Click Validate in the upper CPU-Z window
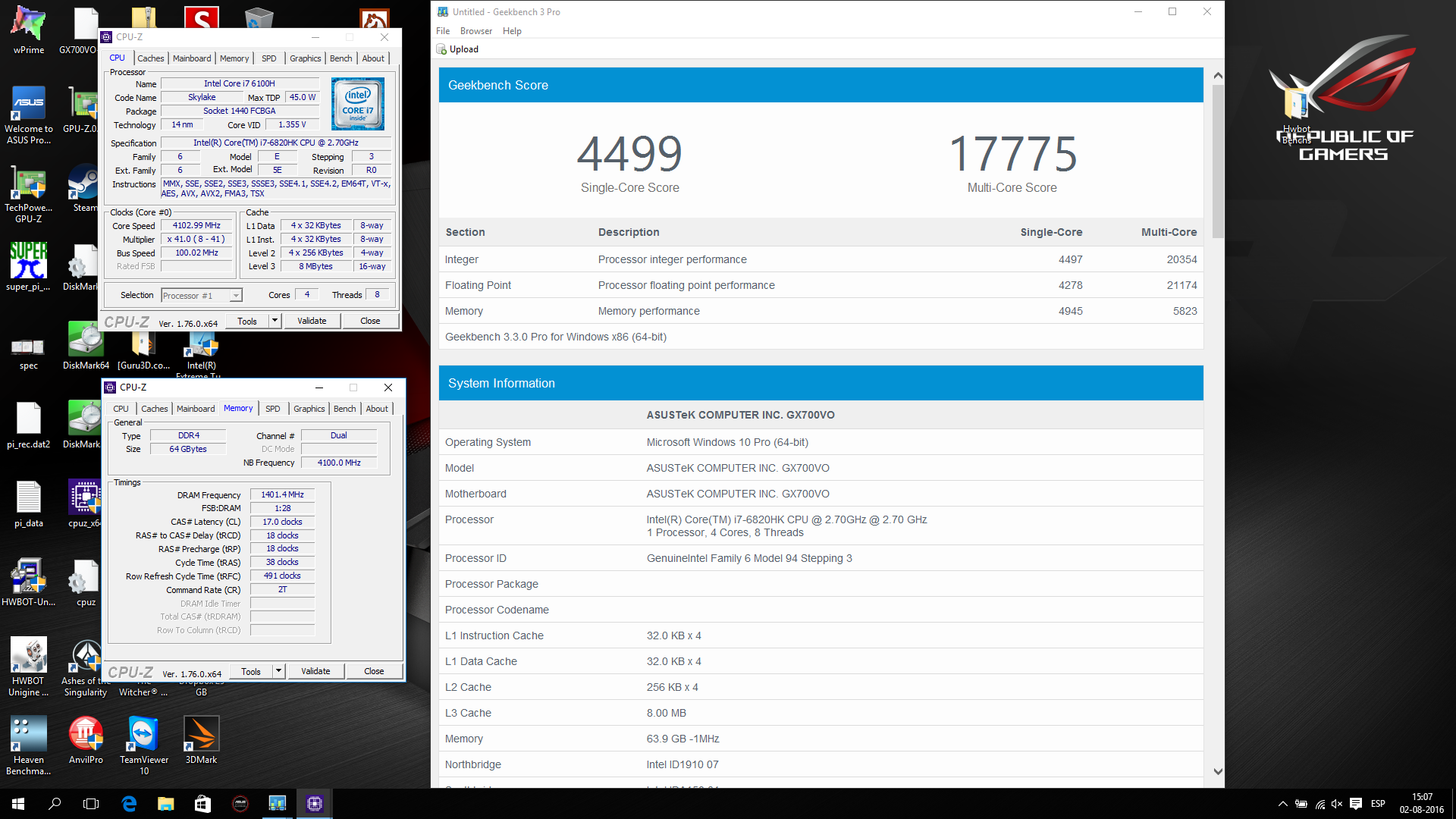The height and width of the screenshot is (819, 1456). (312, 321)
